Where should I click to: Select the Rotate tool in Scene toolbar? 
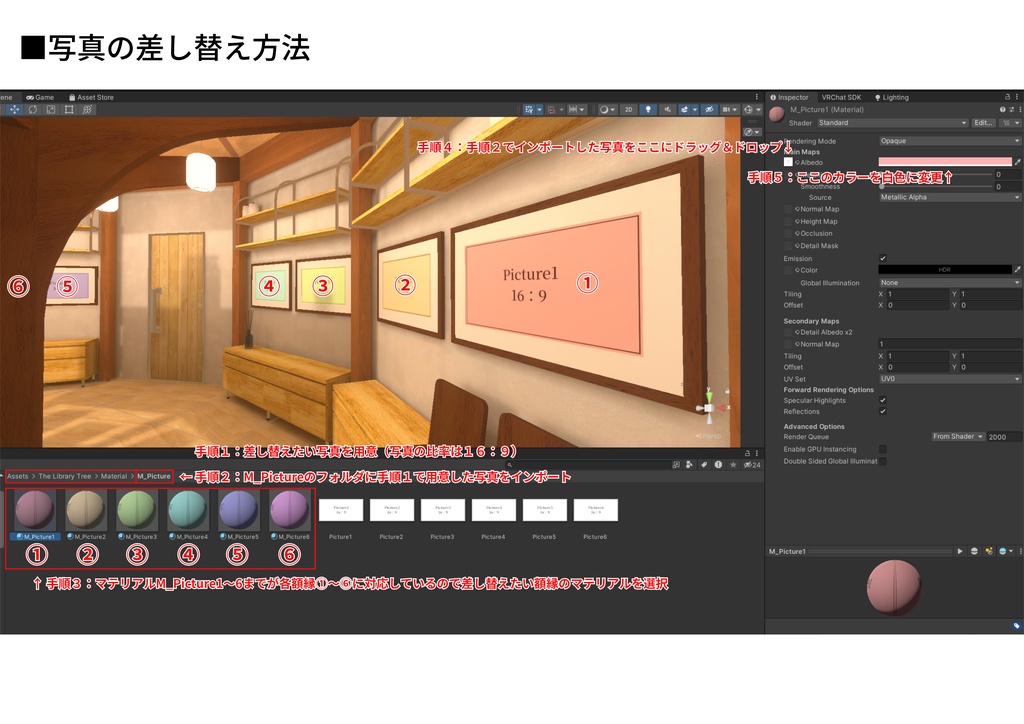coord(33,110)
